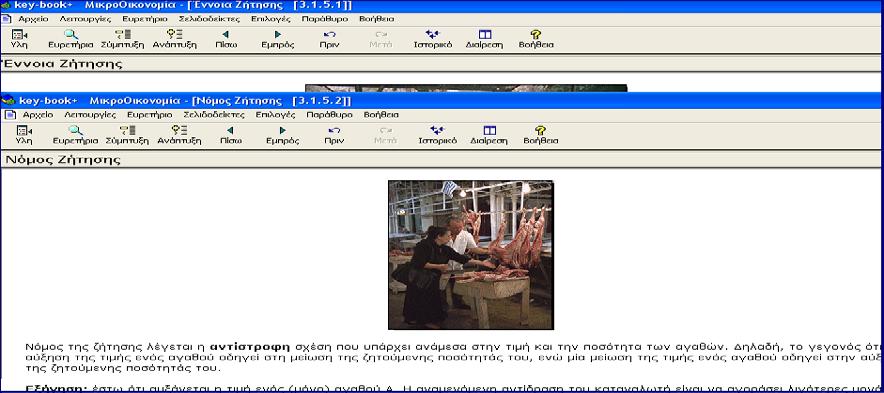This screenshot has height=393, width=884.
Task: Open Ευρετήρια search in Έννοια Ζήτησης window
Action: click(71, 39)
